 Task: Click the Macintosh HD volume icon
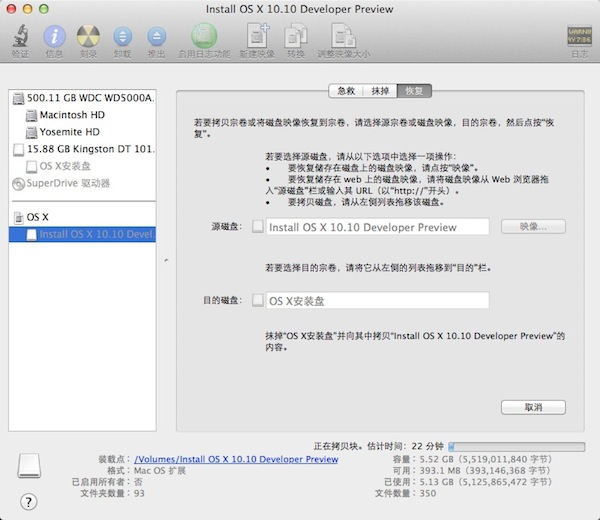[x=31, y=115]
